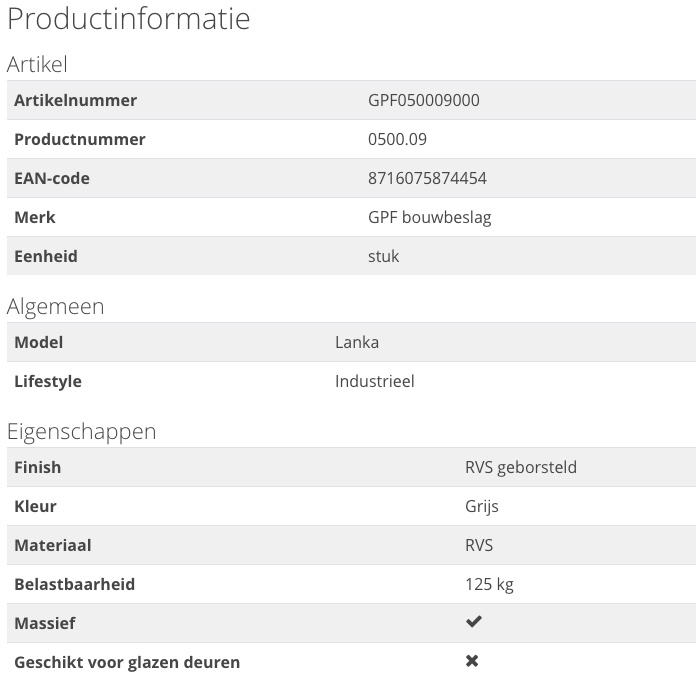This screenshot has height=680, width=696.
Task: Click the Eigenschappen section heading
Action: click(82, 432)
